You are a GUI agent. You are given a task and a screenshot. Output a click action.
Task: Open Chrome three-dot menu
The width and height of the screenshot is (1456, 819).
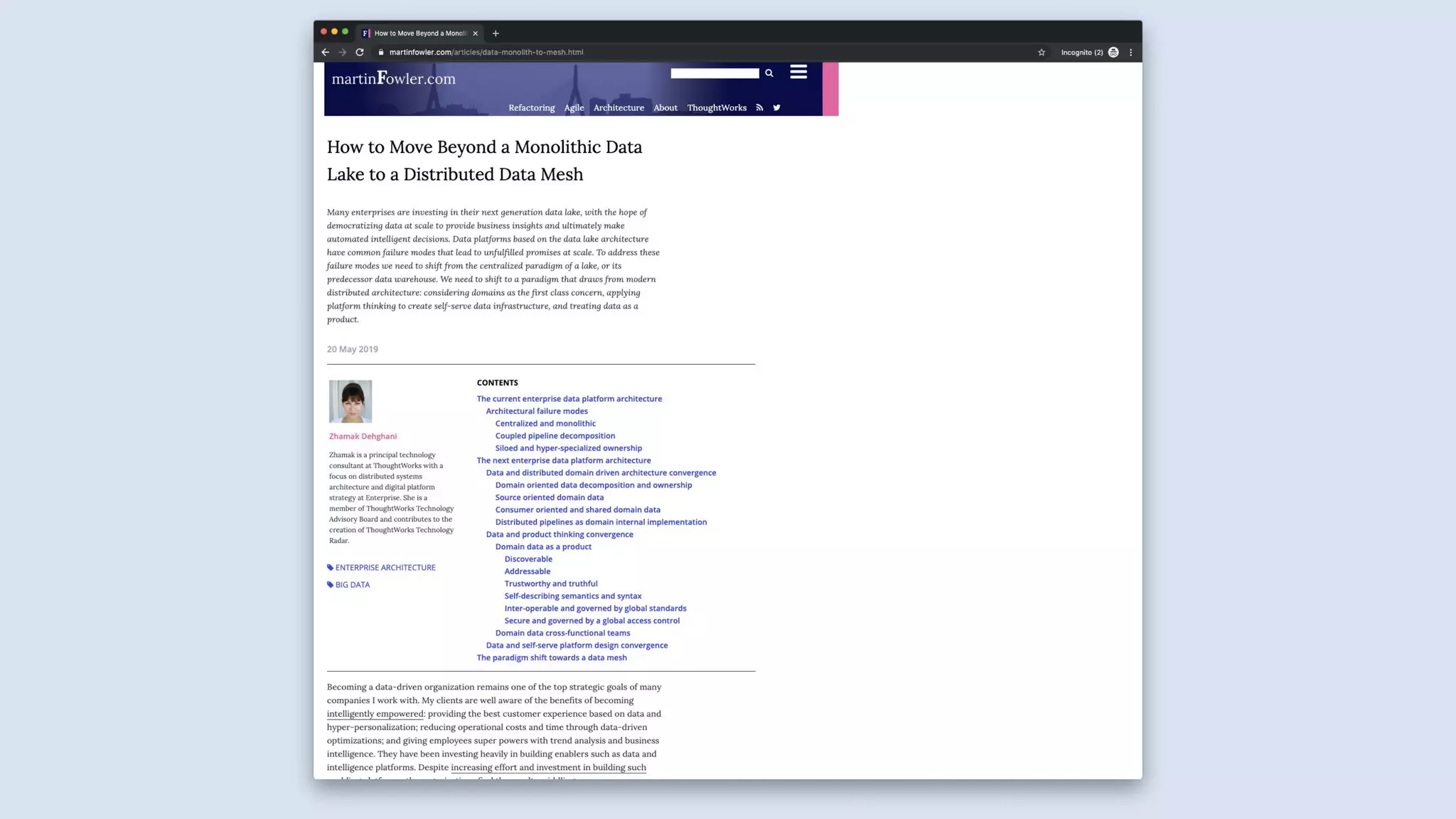click(1130, 53)
